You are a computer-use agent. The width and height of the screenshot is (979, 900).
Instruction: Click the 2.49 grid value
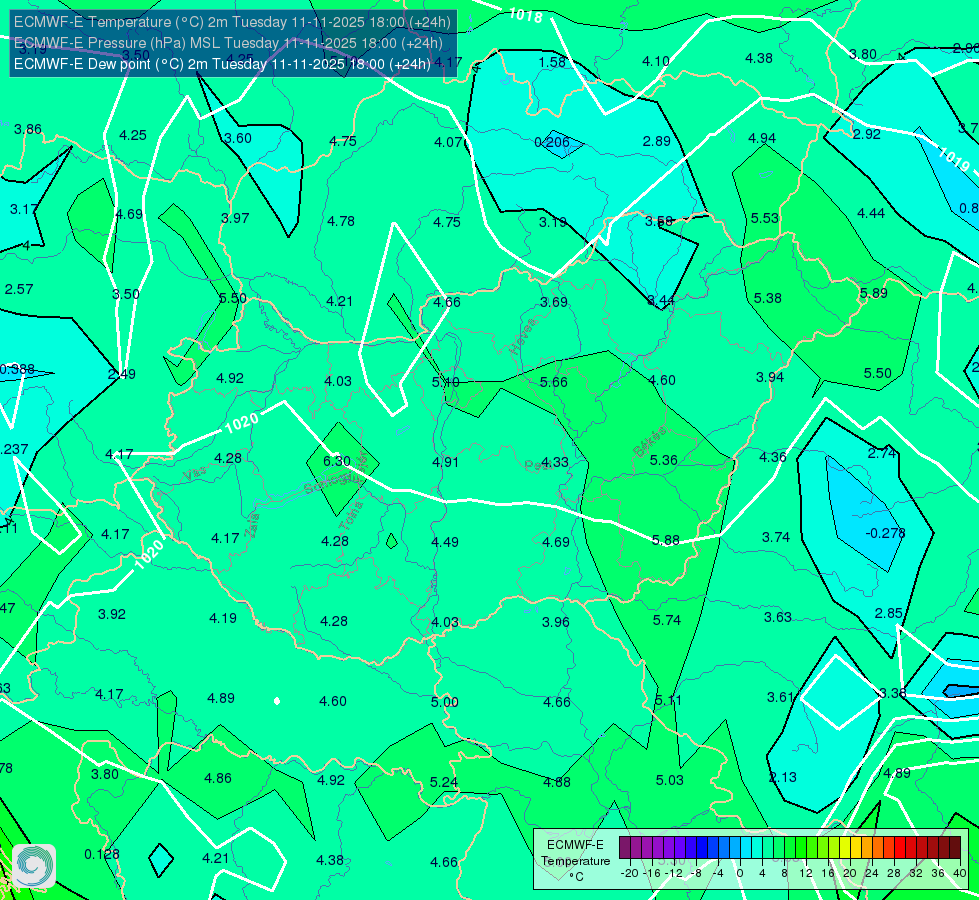click(122, 374)
